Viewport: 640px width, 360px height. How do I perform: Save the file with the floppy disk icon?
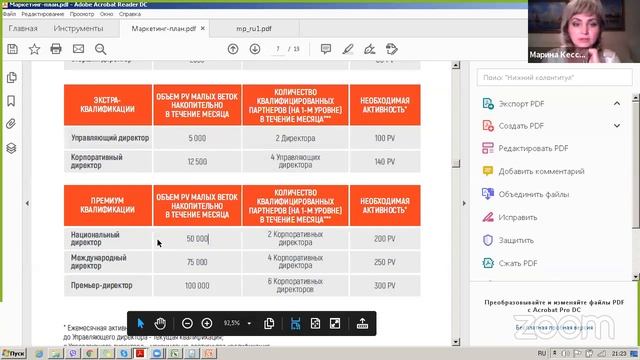pos(13,49)
